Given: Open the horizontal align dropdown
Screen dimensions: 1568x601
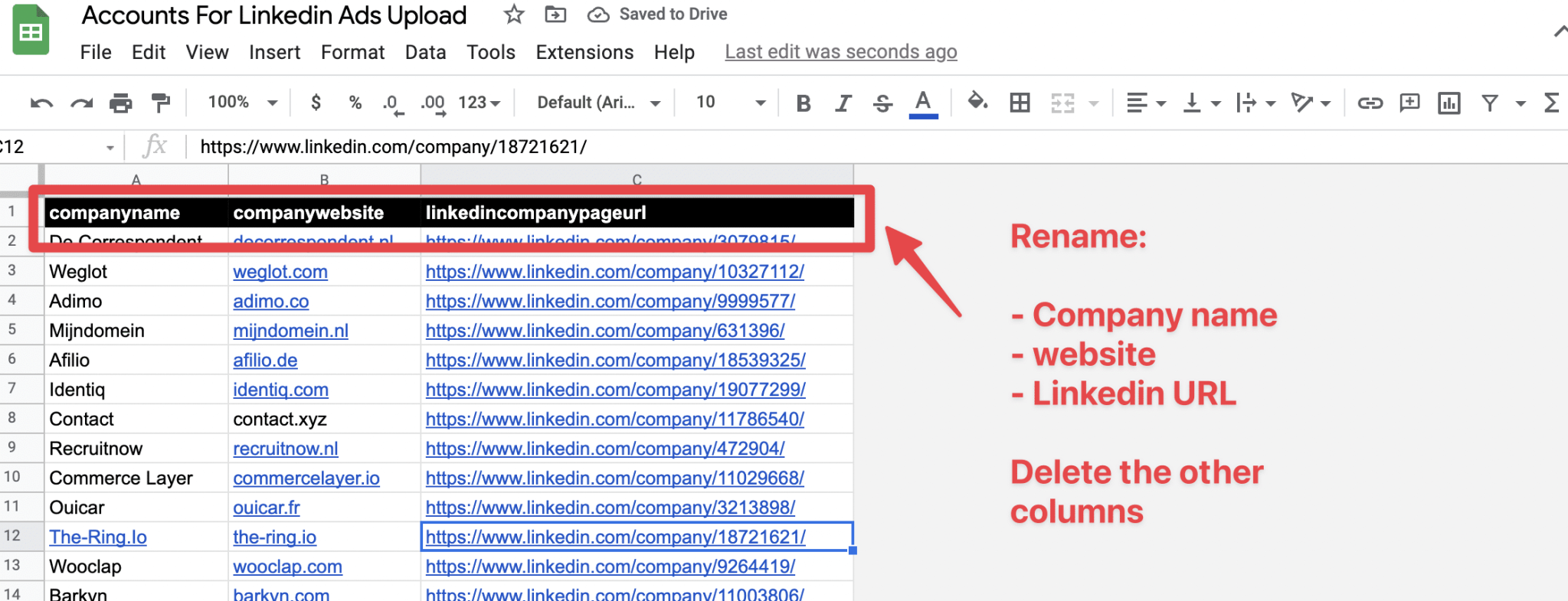Looking at the screenshot, I should [1146, 103].
